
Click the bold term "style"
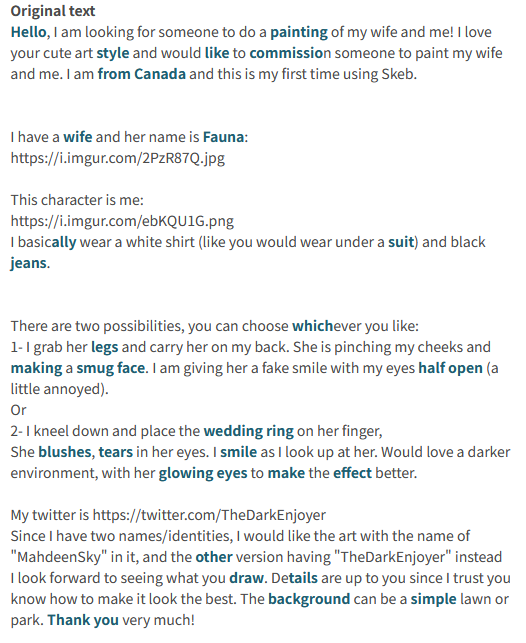coord(113,53)
